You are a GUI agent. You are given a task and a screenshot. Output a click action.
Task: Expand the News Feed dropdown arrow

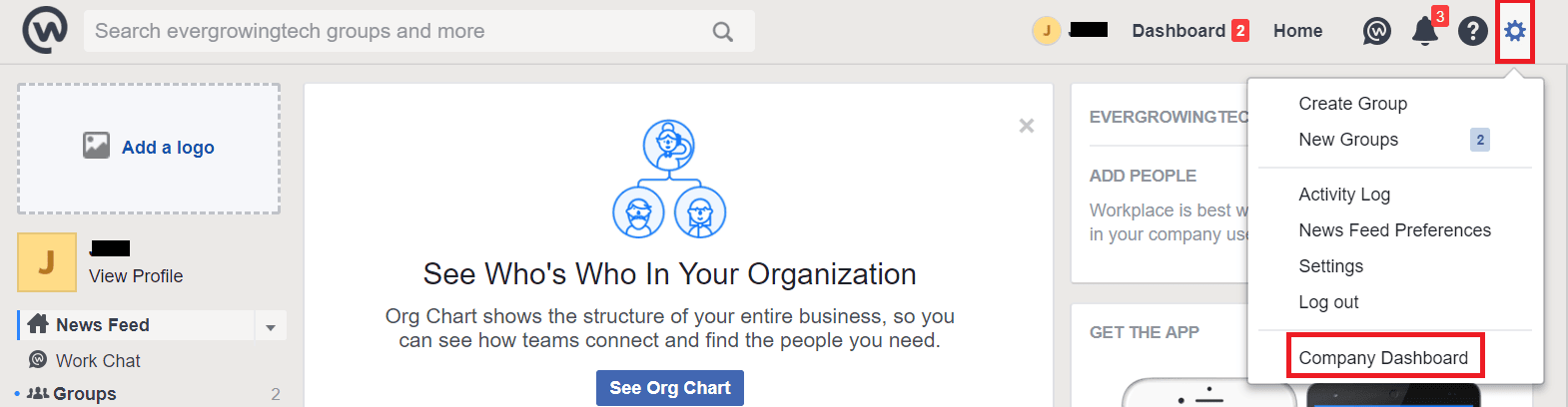270,326
